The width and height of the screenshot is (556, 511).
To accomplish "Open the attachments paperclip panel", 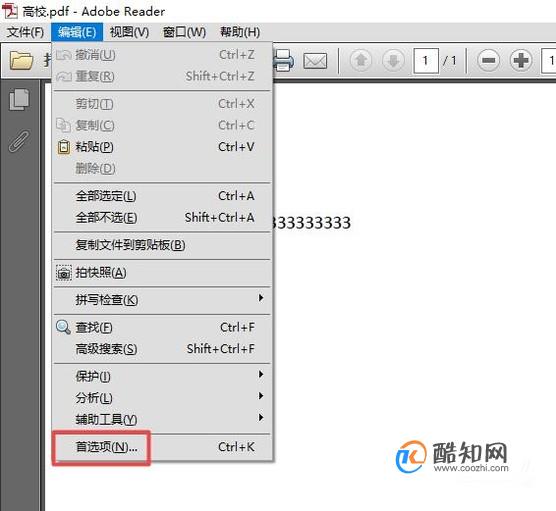I will pyautogui.click(x=19, y=141).
